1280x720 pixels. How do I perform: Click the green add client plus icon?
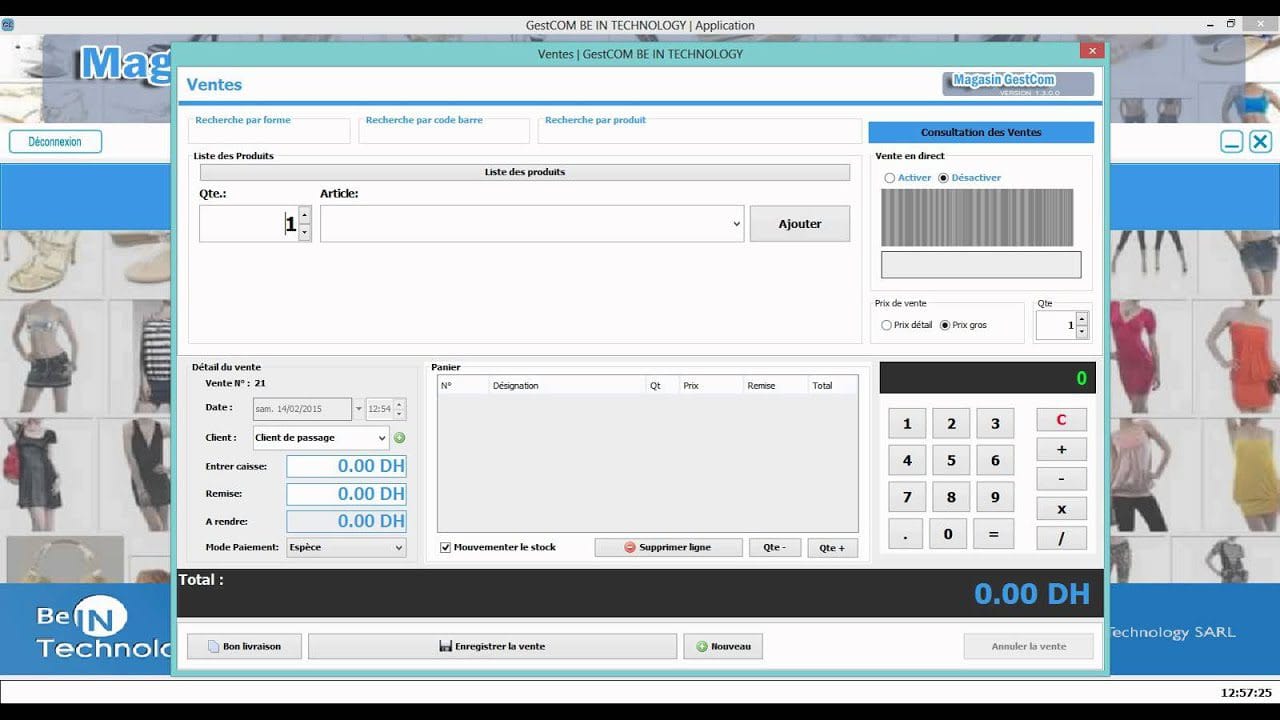400,438
